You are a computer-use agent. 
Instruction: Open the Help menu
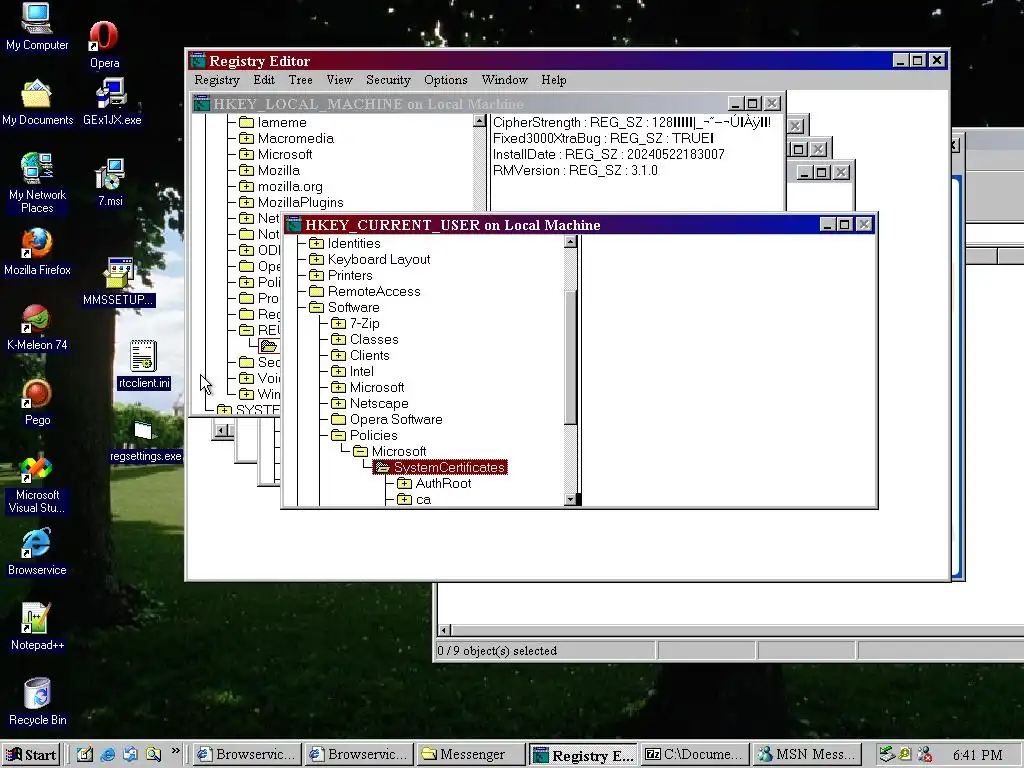[554, 80]
